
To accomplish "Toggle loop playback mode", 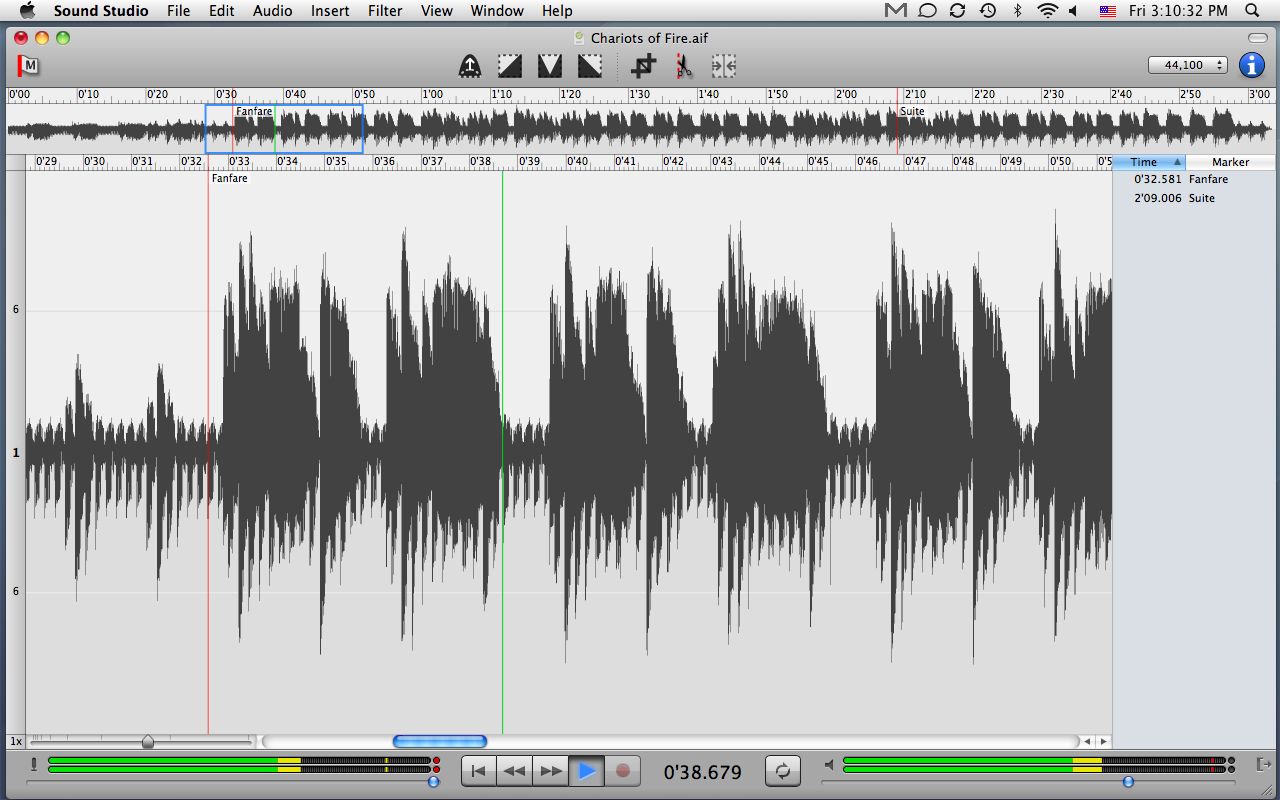I will point(785,770).
